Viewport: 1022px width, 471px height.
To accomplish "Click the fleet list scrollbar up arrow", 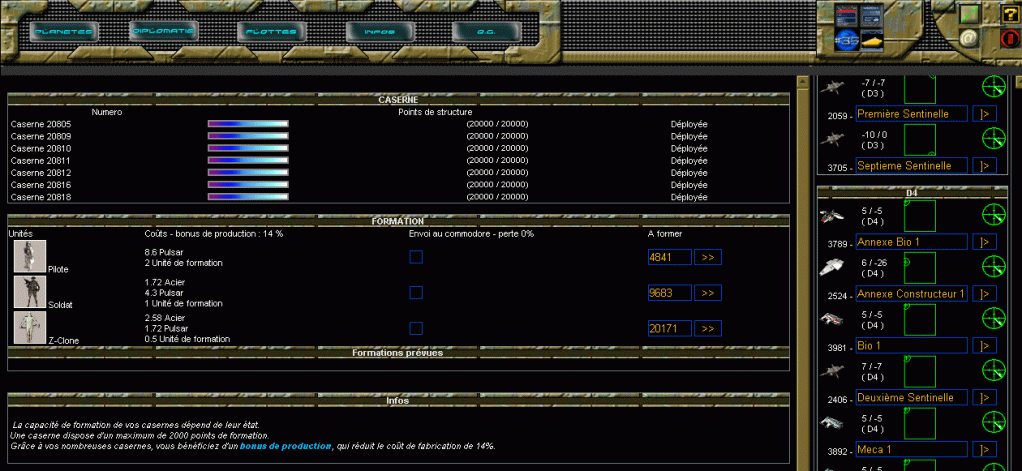I will click(1018, 80).
